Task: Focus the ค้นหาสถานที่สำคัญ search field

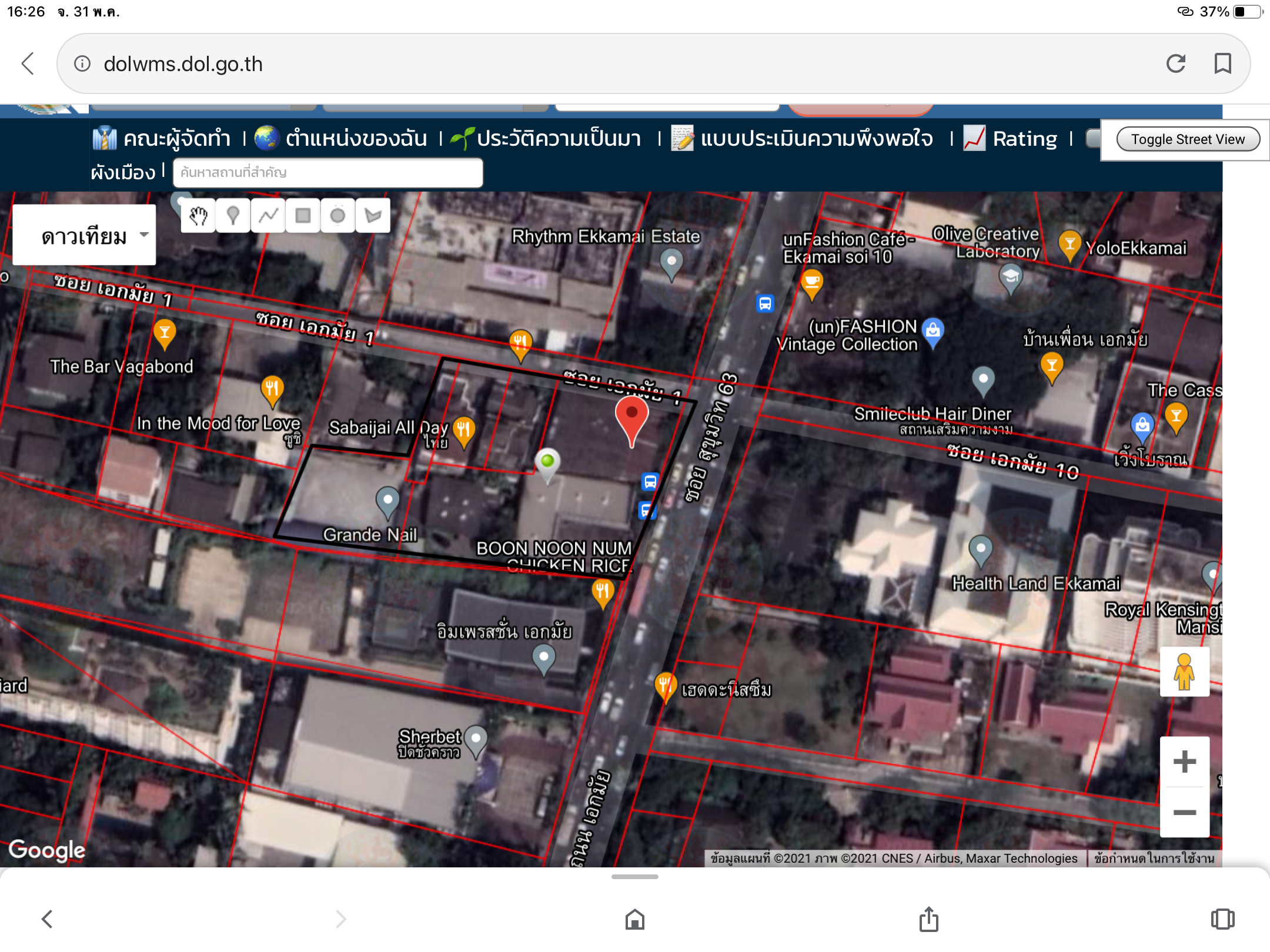Action: pyautogui.click(x=328, y=173)
